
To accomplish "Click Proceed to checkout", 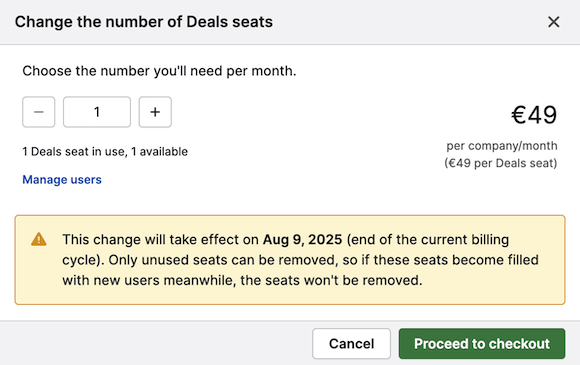I will coord(482,344).
